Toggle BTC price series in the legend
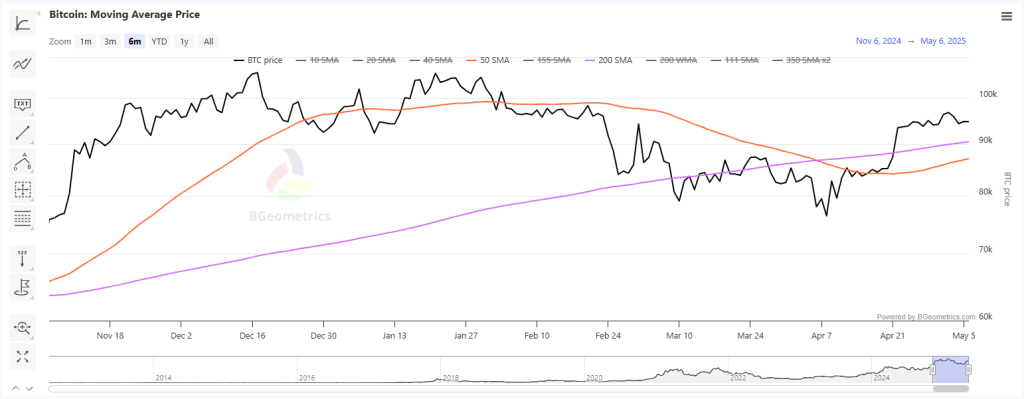This screenshot has height=399, width=1024. (258, 60)
